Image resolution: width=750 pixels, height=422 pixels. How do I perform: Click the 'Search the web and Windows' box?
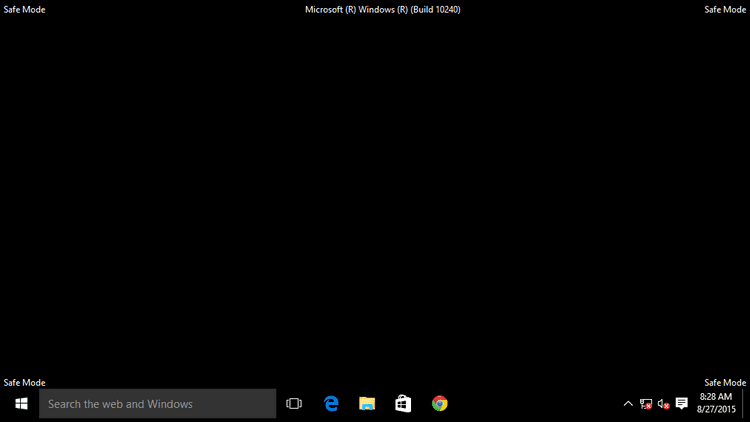pyautogui.click(x=157, y=404)
